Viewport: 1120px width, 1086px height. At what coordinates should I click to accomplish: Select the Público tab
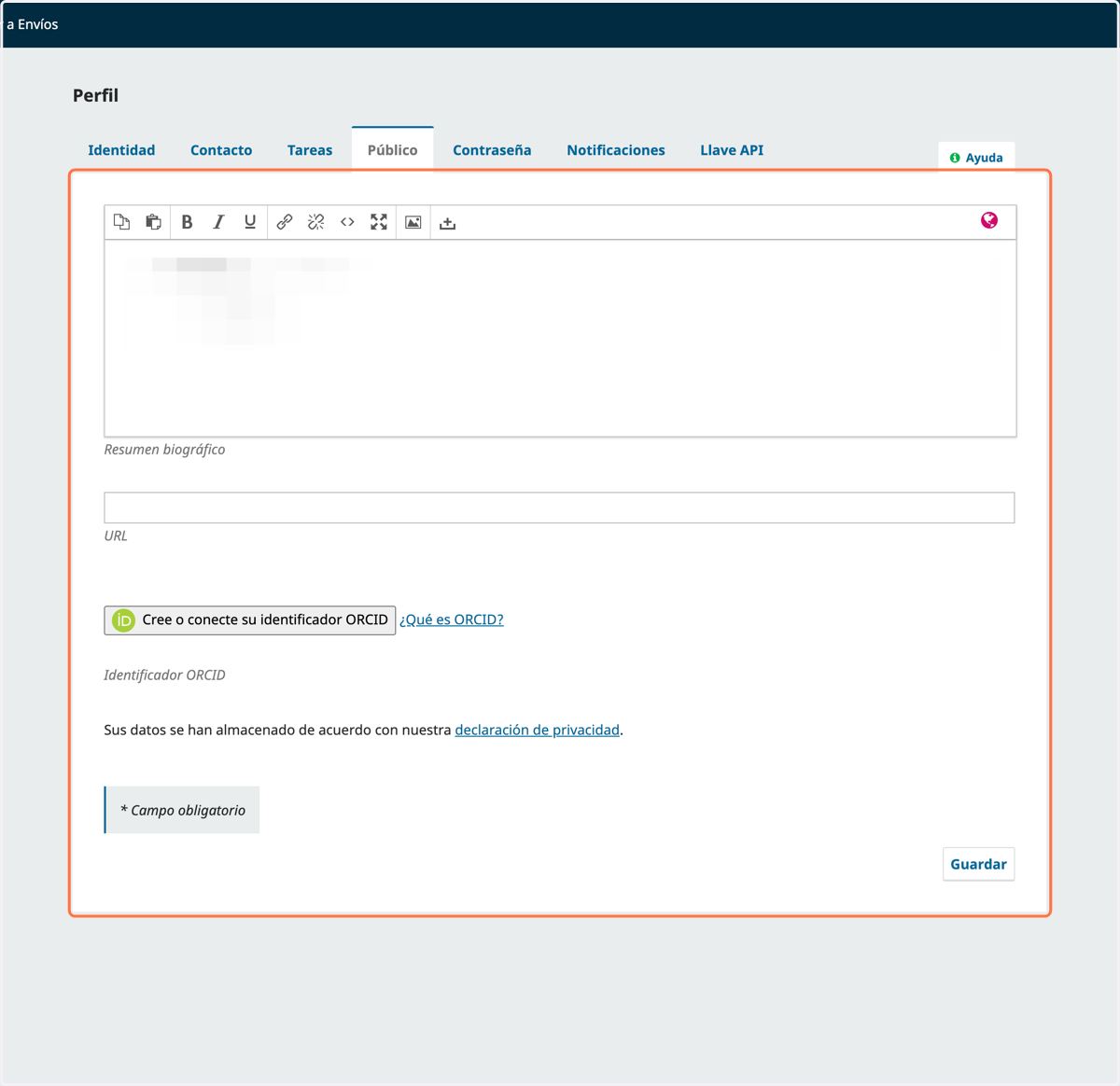pos(393,149)
